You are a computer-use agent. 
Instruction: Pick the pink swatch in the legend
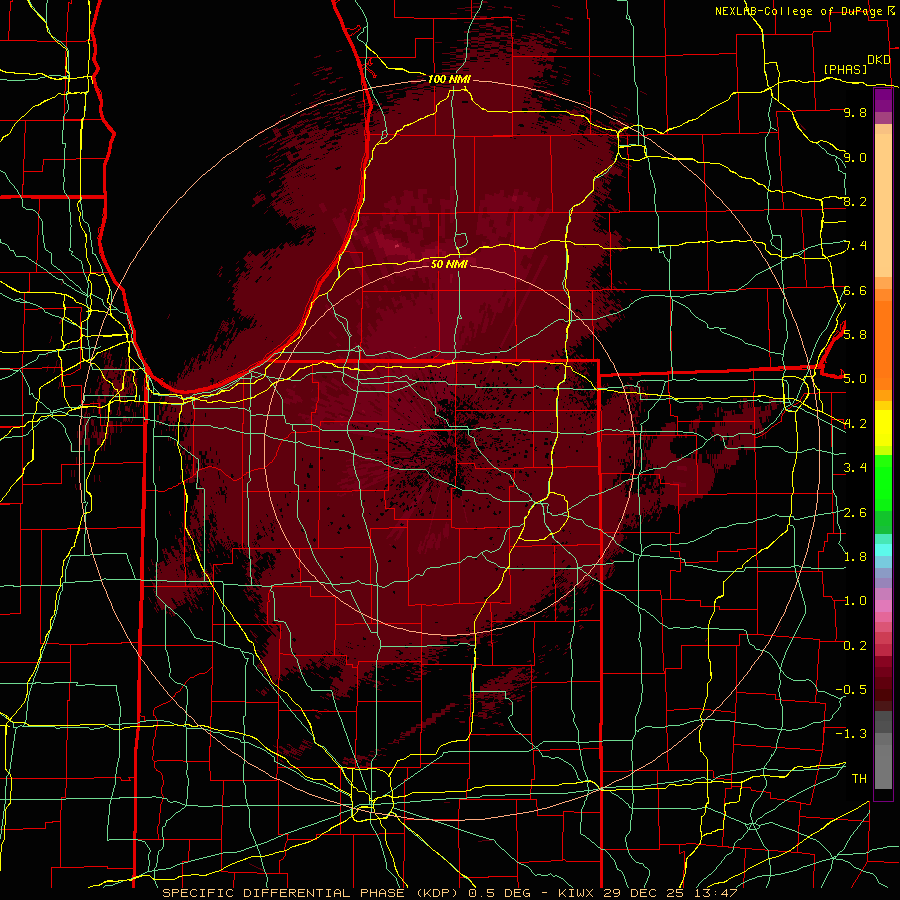(x=883, y=606)
